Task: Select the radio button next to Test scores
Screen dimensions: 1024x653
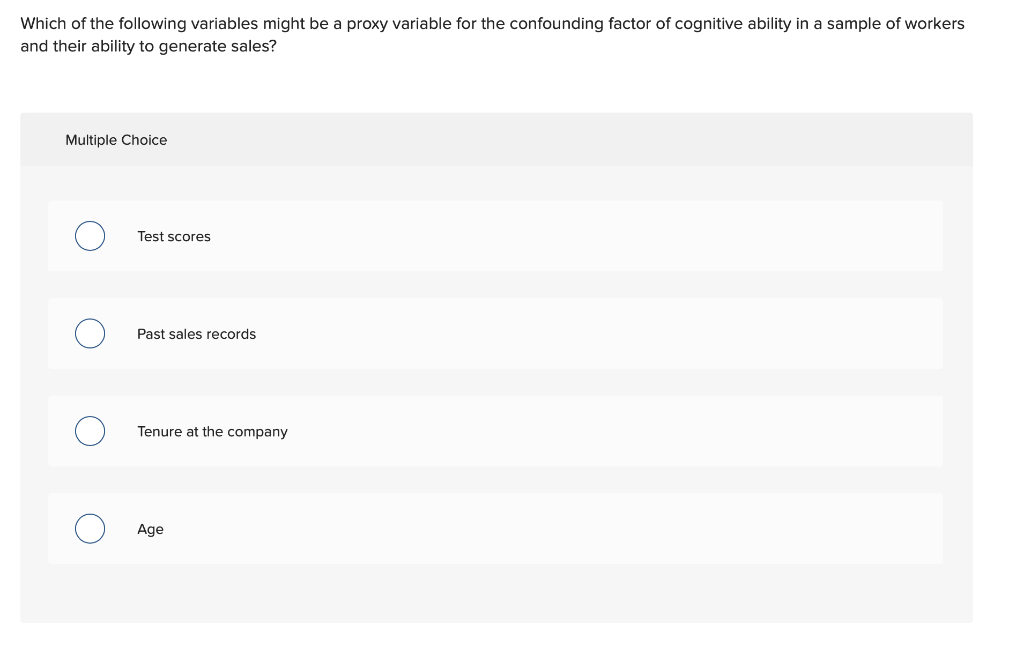Action: tap(89, 236)
